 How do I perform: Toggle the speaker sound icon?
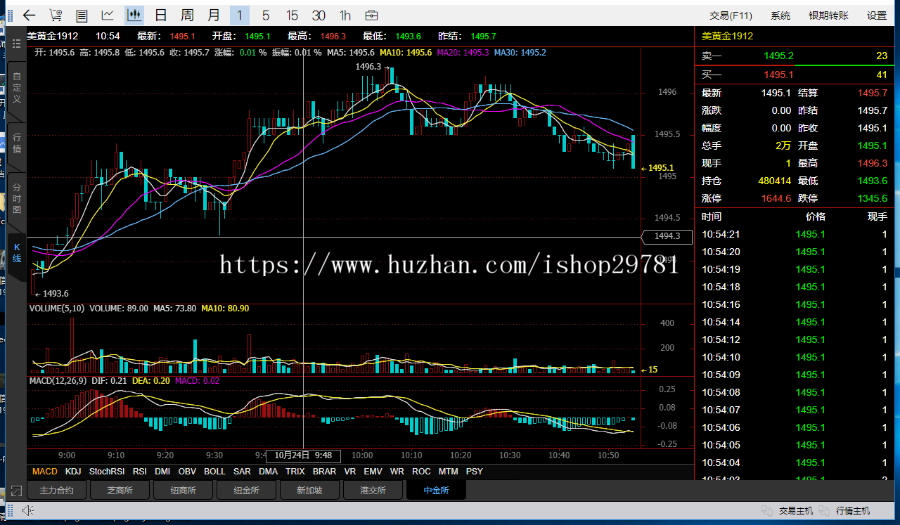tap(28, 510)
